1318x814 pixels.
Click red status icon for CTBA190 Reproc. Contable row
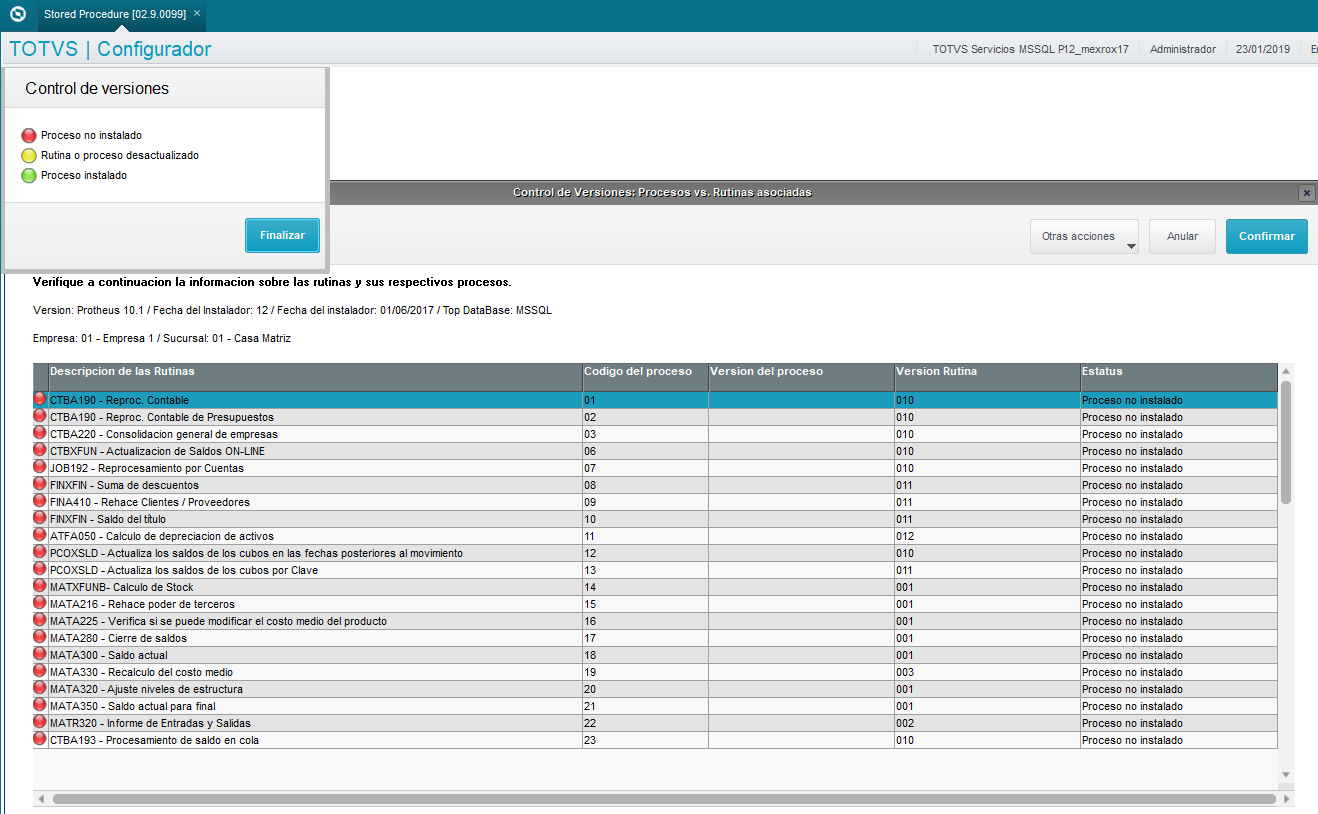click(40, 399)
